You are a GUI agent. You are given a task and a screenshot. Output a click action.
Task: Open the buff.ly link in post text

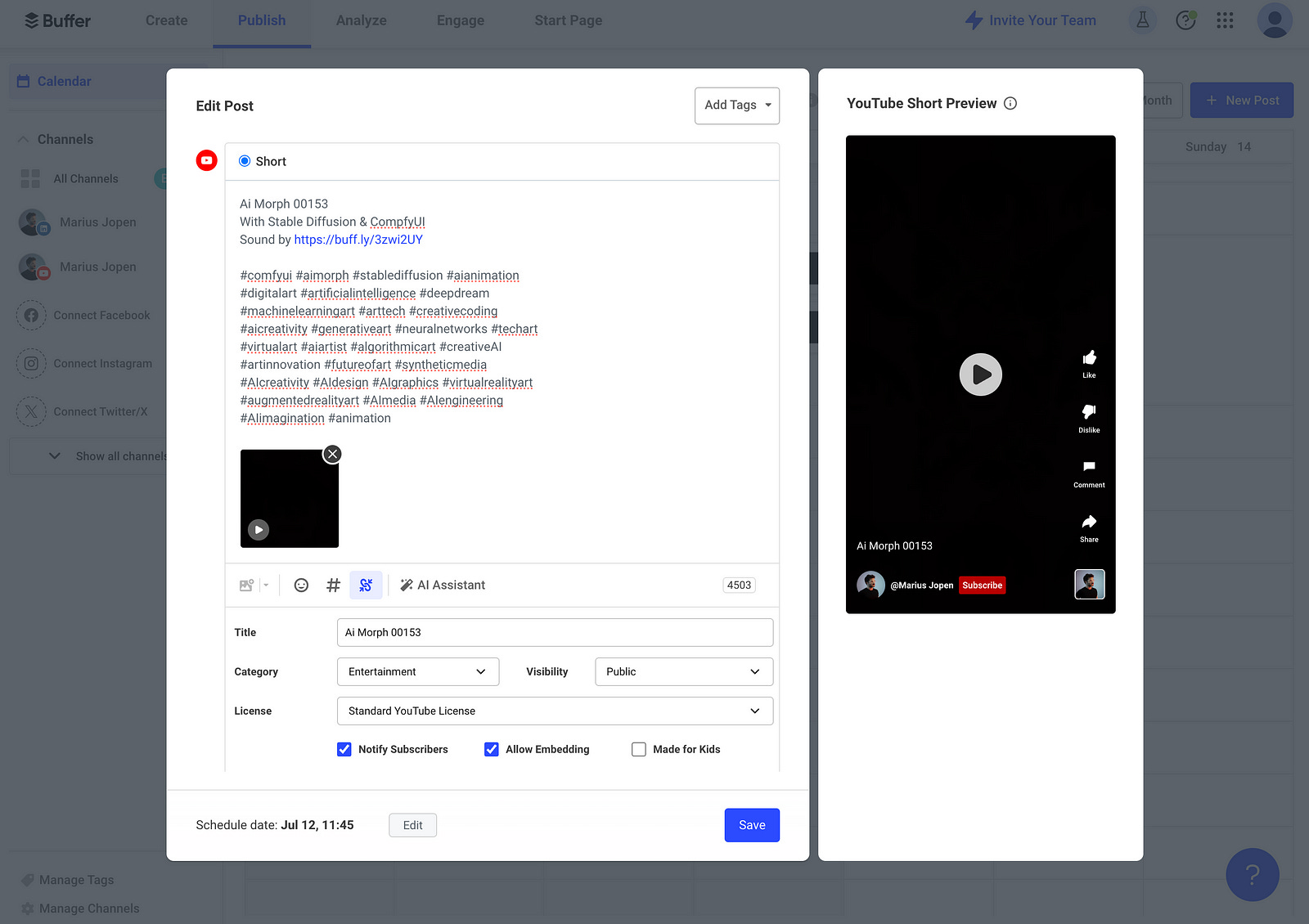click(358, 240)
